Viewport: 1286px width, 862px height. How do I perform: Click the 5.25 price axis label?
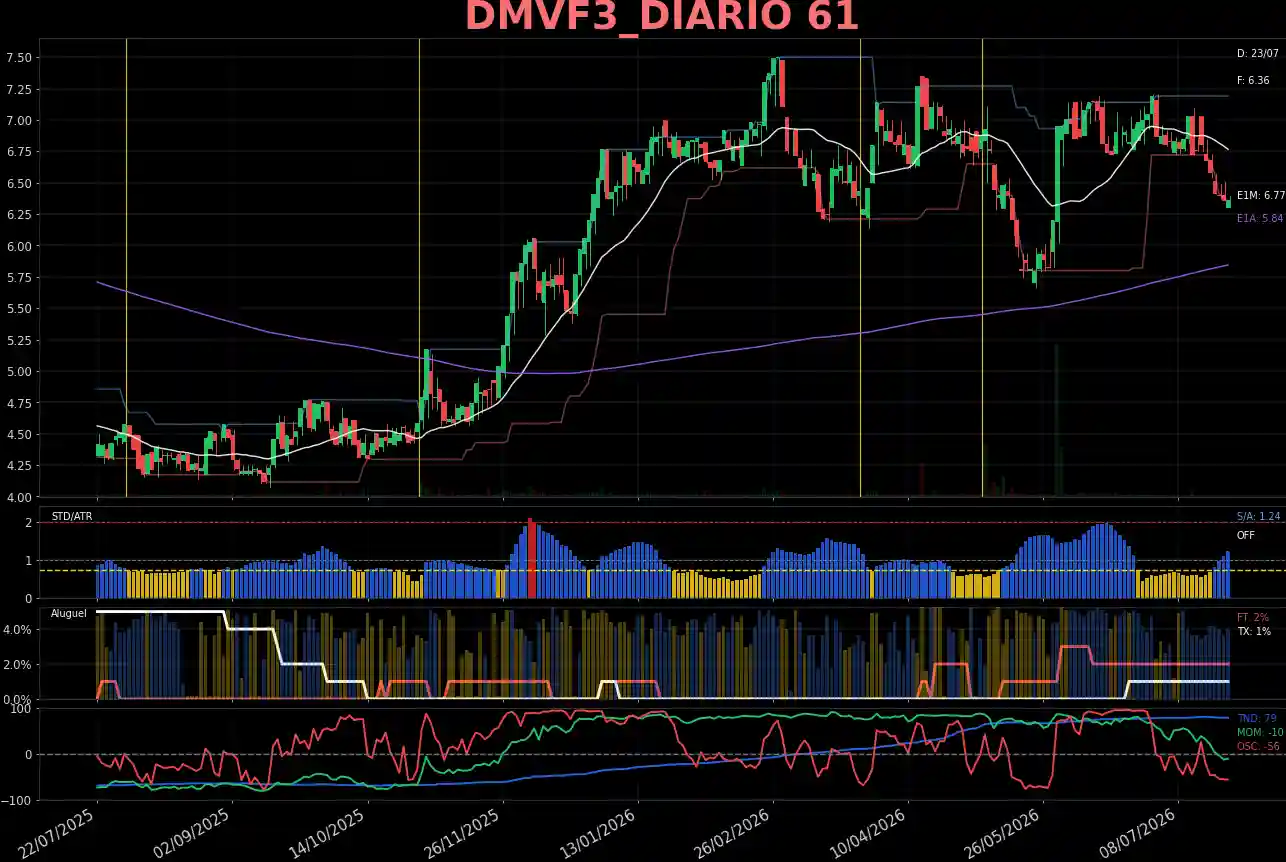20,341
